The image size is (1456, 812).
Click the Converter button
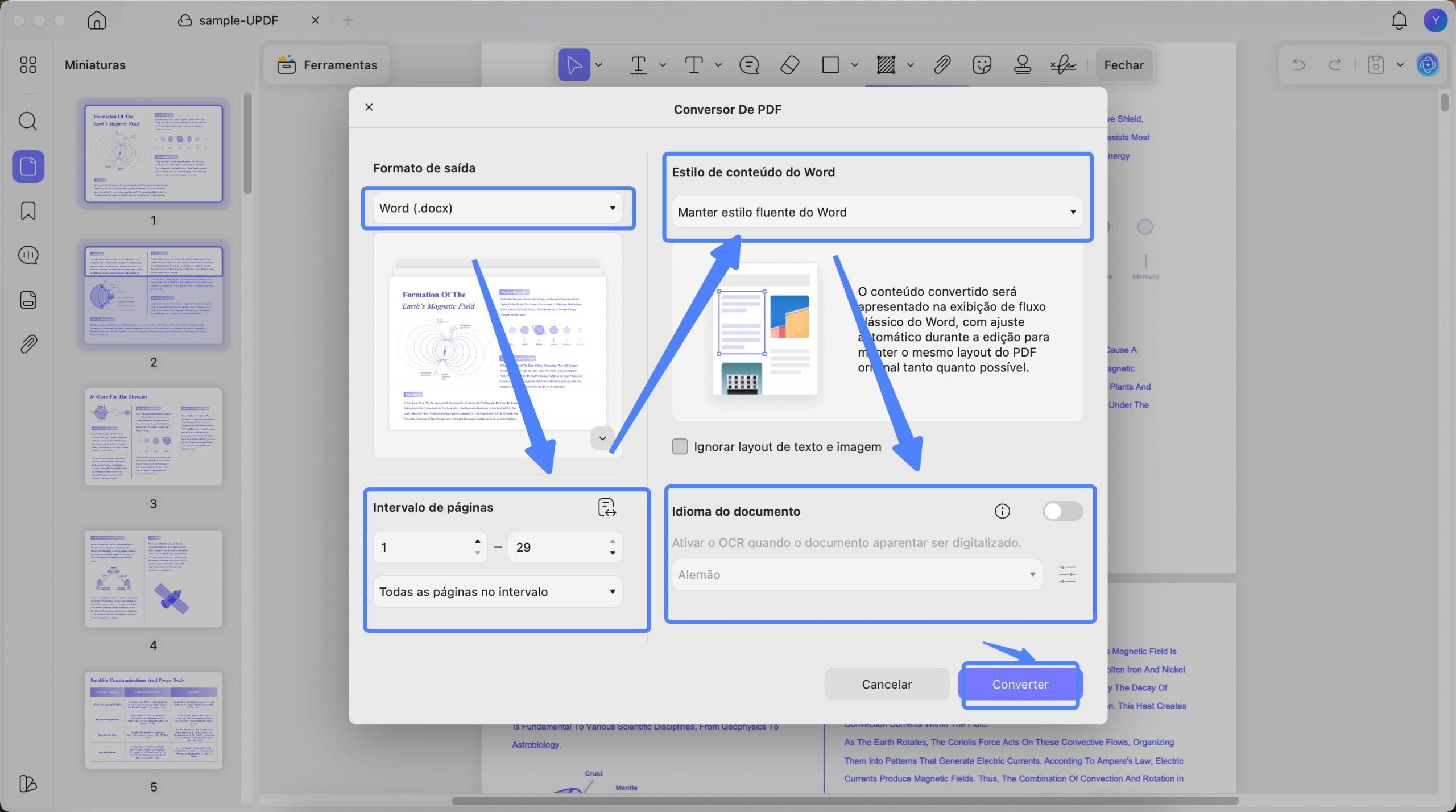(x=1020, y=684)
